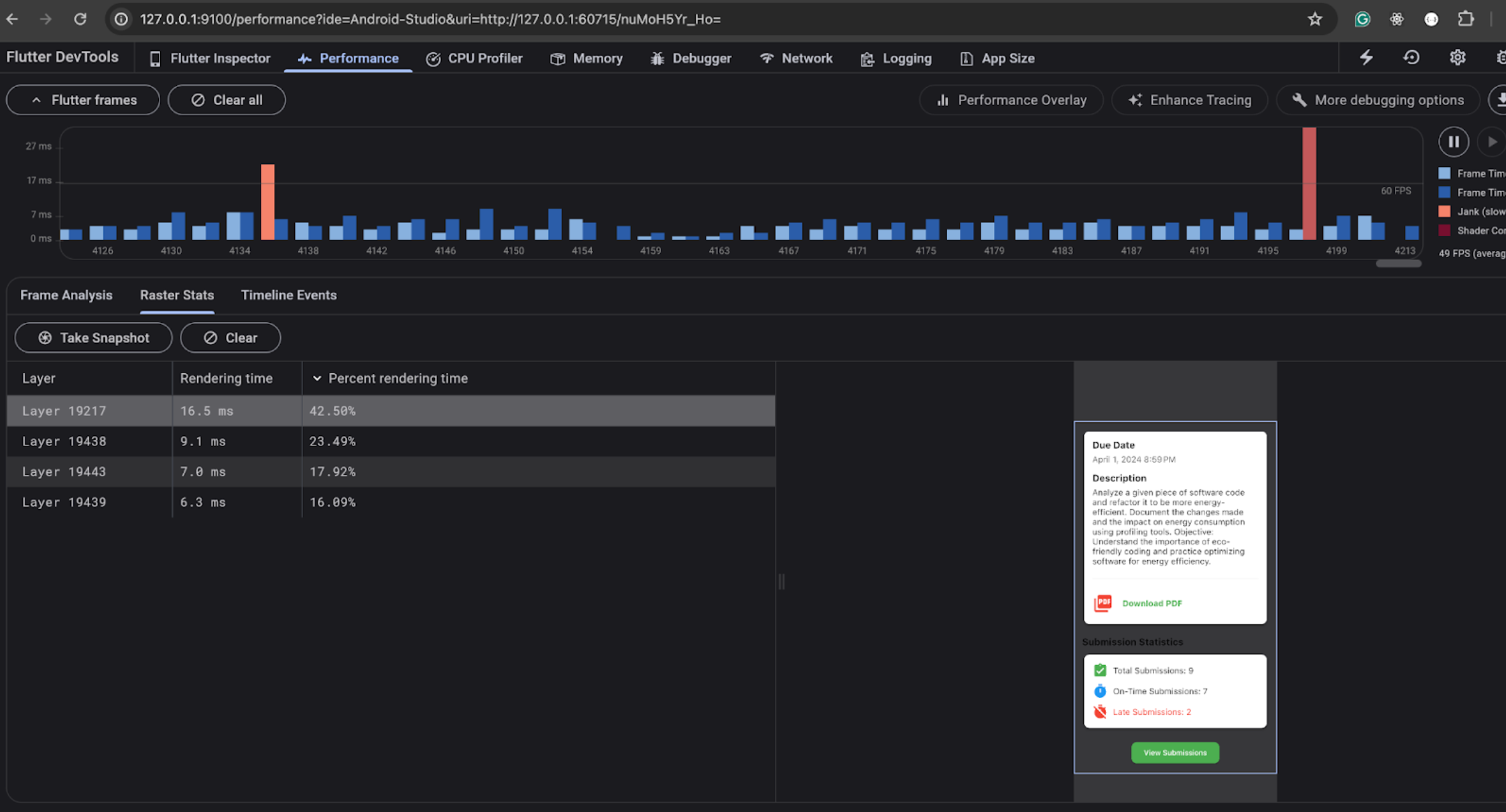This screenshot has width=1506, height=812.
Task: Click the site information icon
Action: (x=121, y=19)
